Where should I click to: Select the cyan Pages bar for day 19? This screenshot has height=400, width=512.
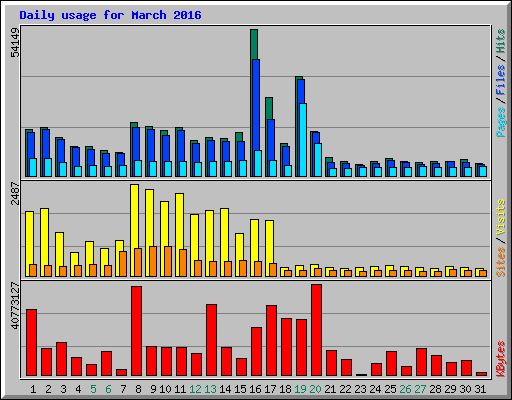click(303, 140)
